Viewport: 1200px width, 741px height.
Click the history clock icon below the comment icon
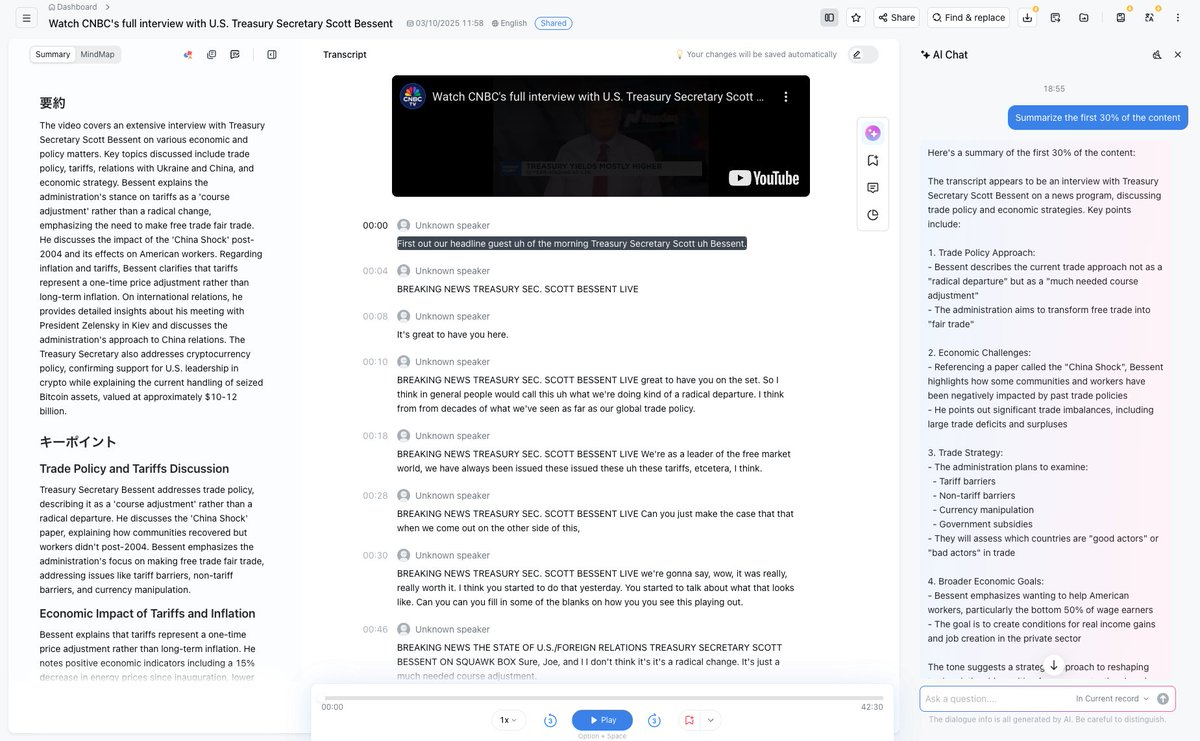click(x=872, y=214)
